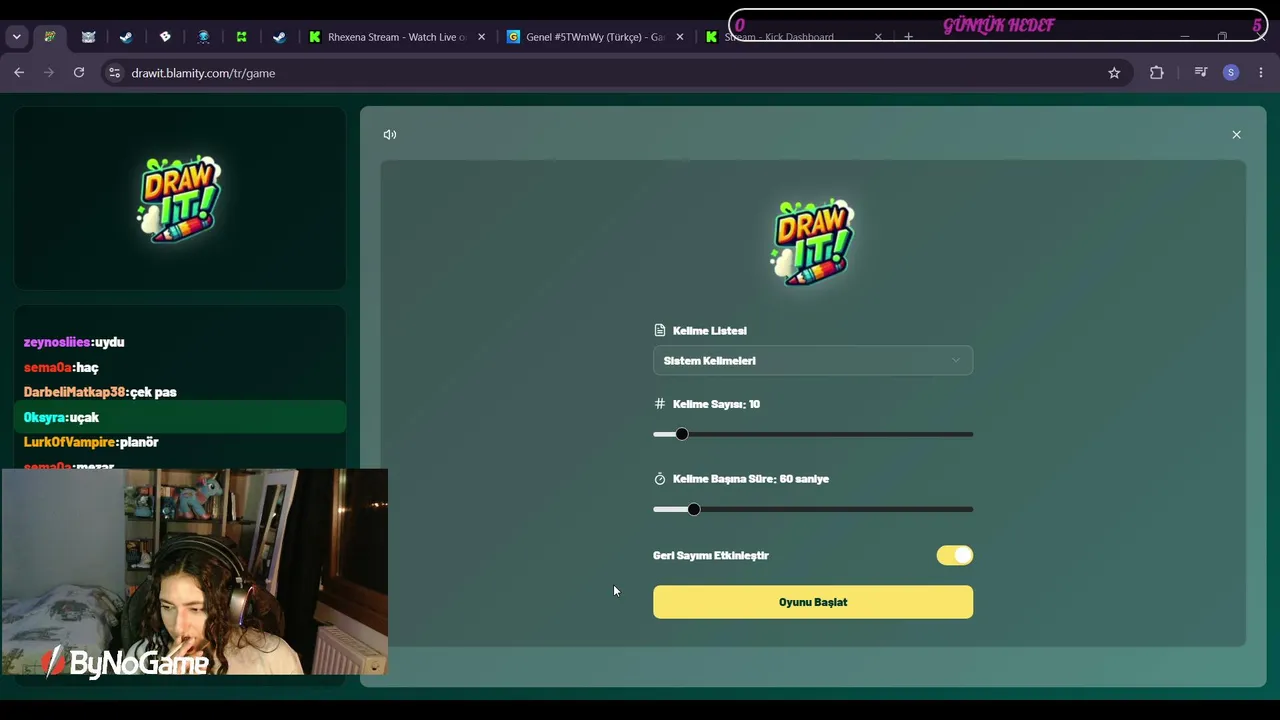Click the chat message 'zeynosliies:uydu'

(74, 342)
